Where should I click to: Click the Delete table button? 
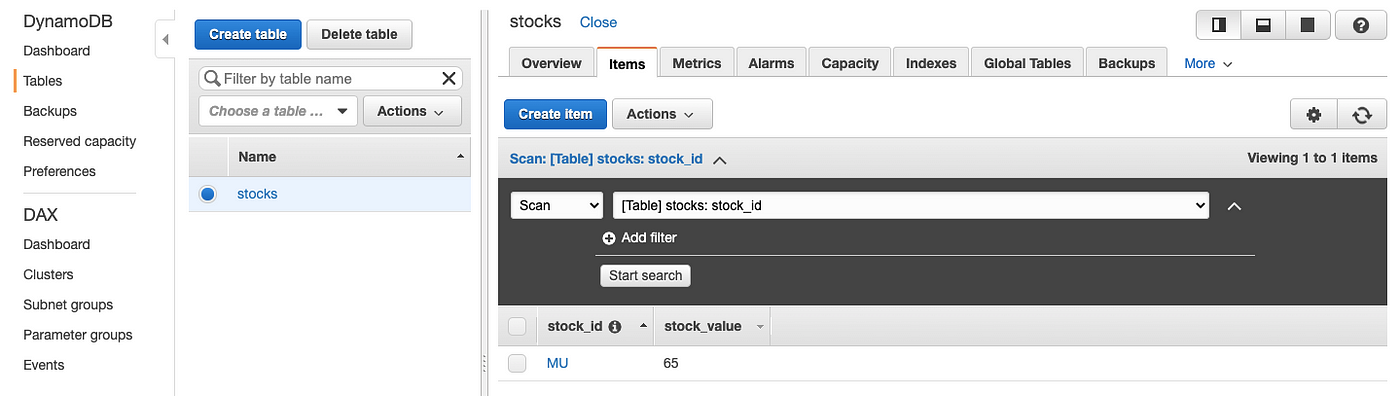click(359, 34)
